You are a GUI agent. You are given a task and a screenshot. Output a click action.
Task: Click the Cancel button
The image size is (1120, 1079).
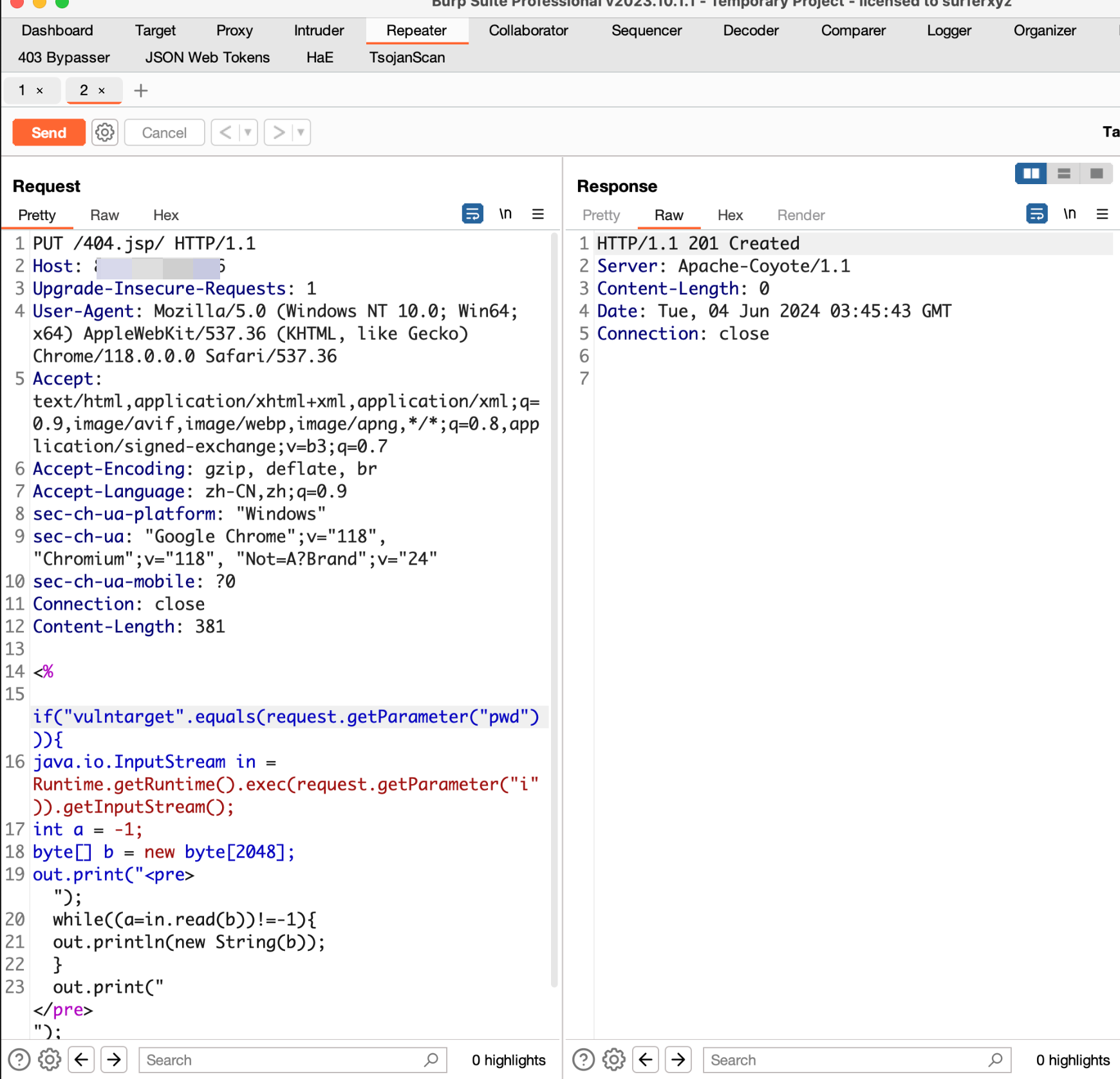[x=164, y=133]
